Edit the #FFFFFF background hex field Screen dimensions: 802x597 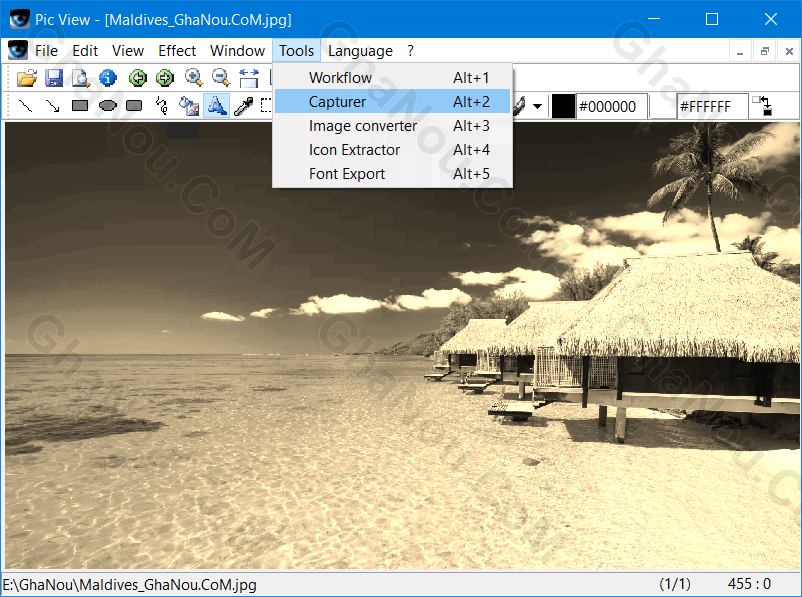pyautogui.click(x=712, y=106)
